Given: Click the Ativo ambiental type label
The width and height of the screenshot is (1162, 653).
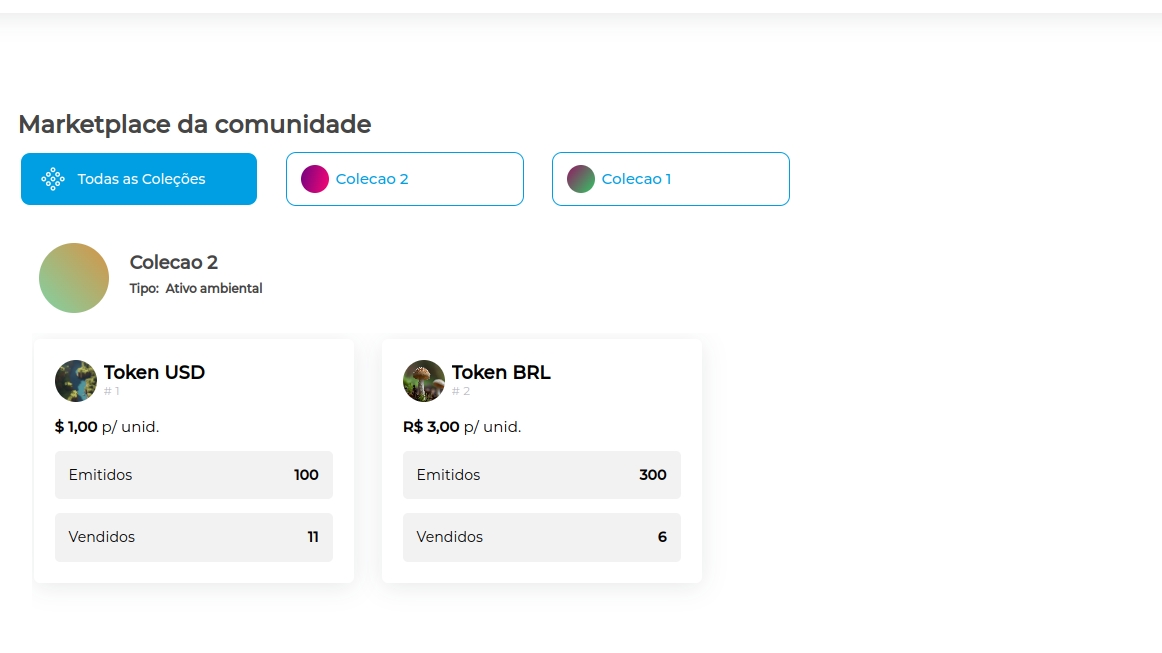Looking at the screenshot, I should click(213, 289).
